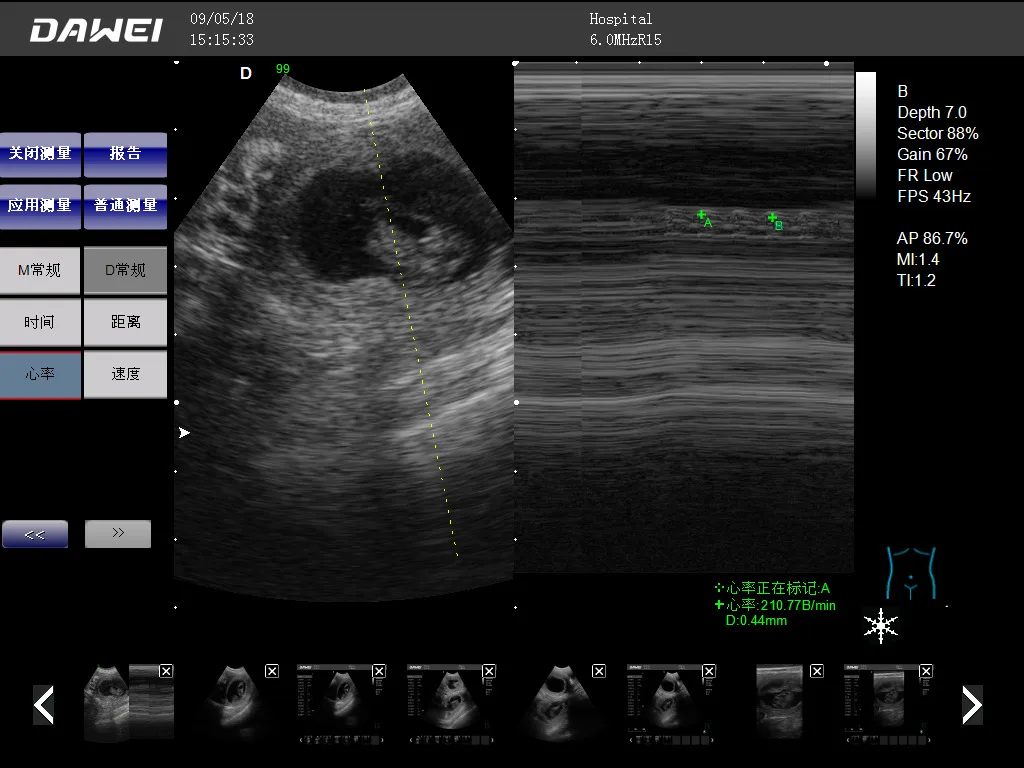Open the 报告 report panel
This screenshot has width=1024, height=768.
125,155
